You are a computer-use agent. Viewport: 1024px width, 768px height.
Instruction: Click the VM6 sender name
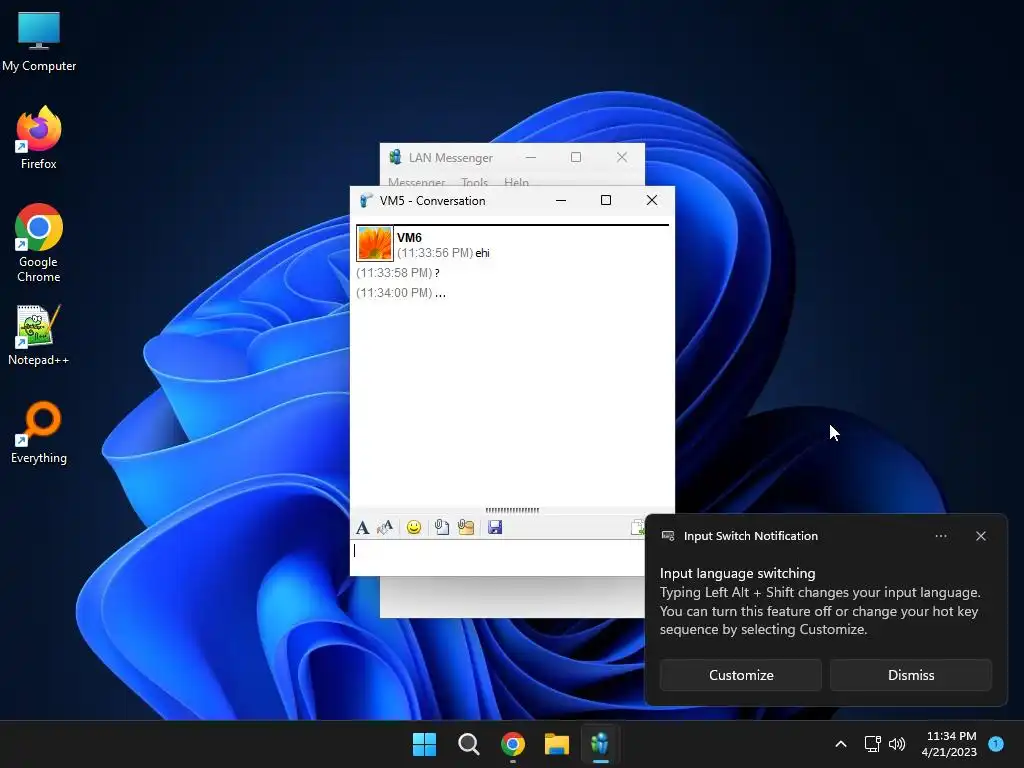409,238
